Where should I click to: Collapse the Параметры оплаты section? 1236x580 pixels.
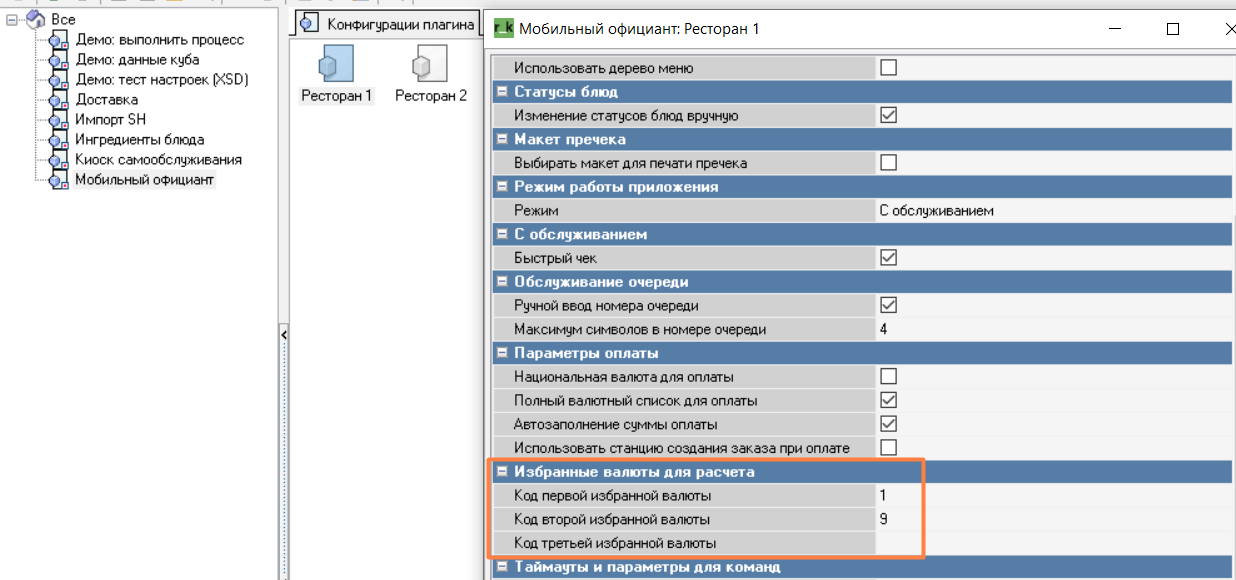click(x=502, y=353)
